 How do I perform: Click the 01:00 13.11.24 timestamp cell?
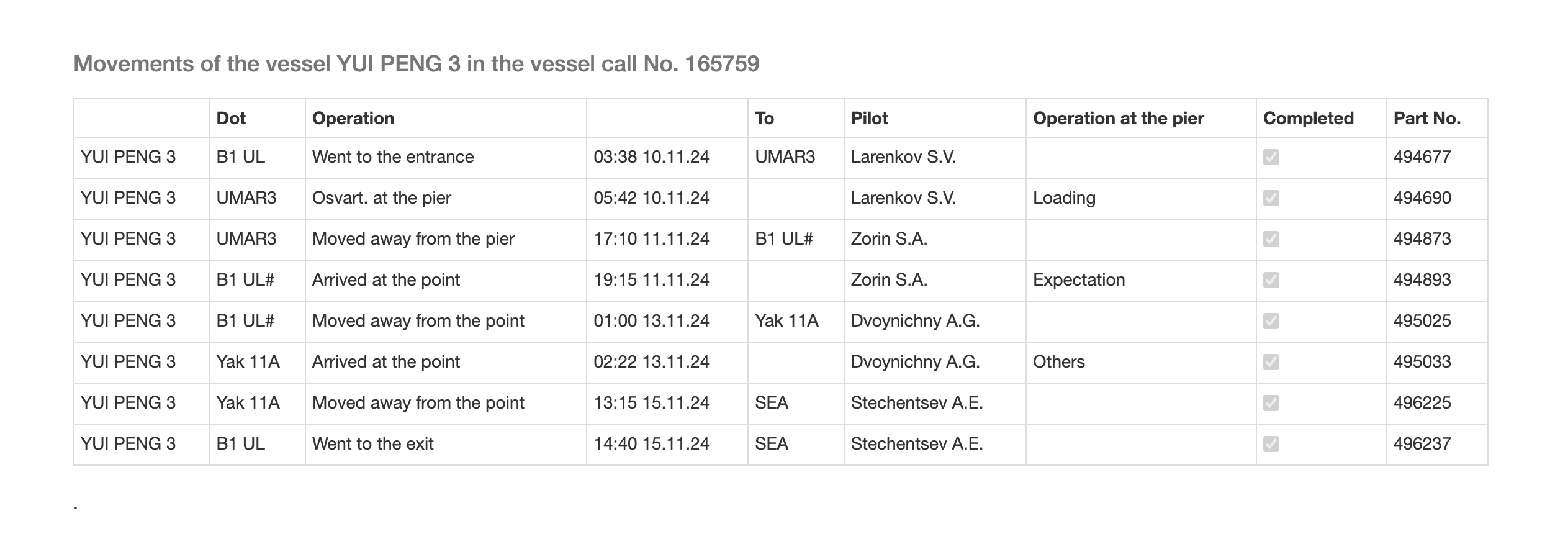click(651, 321)
